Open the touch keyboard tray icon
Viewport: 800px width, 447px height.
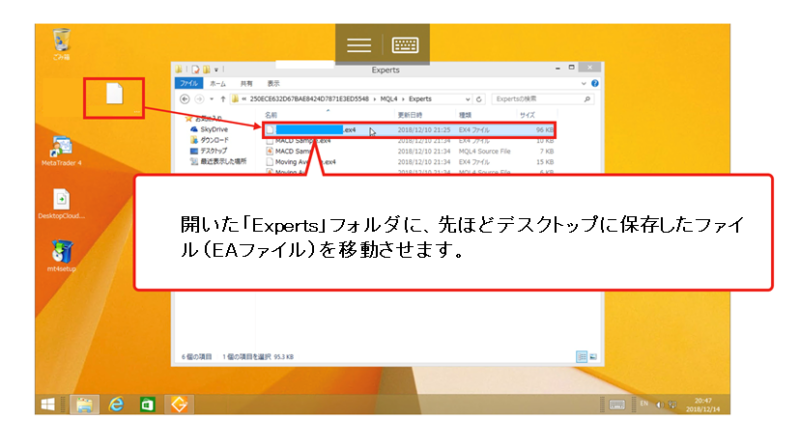617,405
